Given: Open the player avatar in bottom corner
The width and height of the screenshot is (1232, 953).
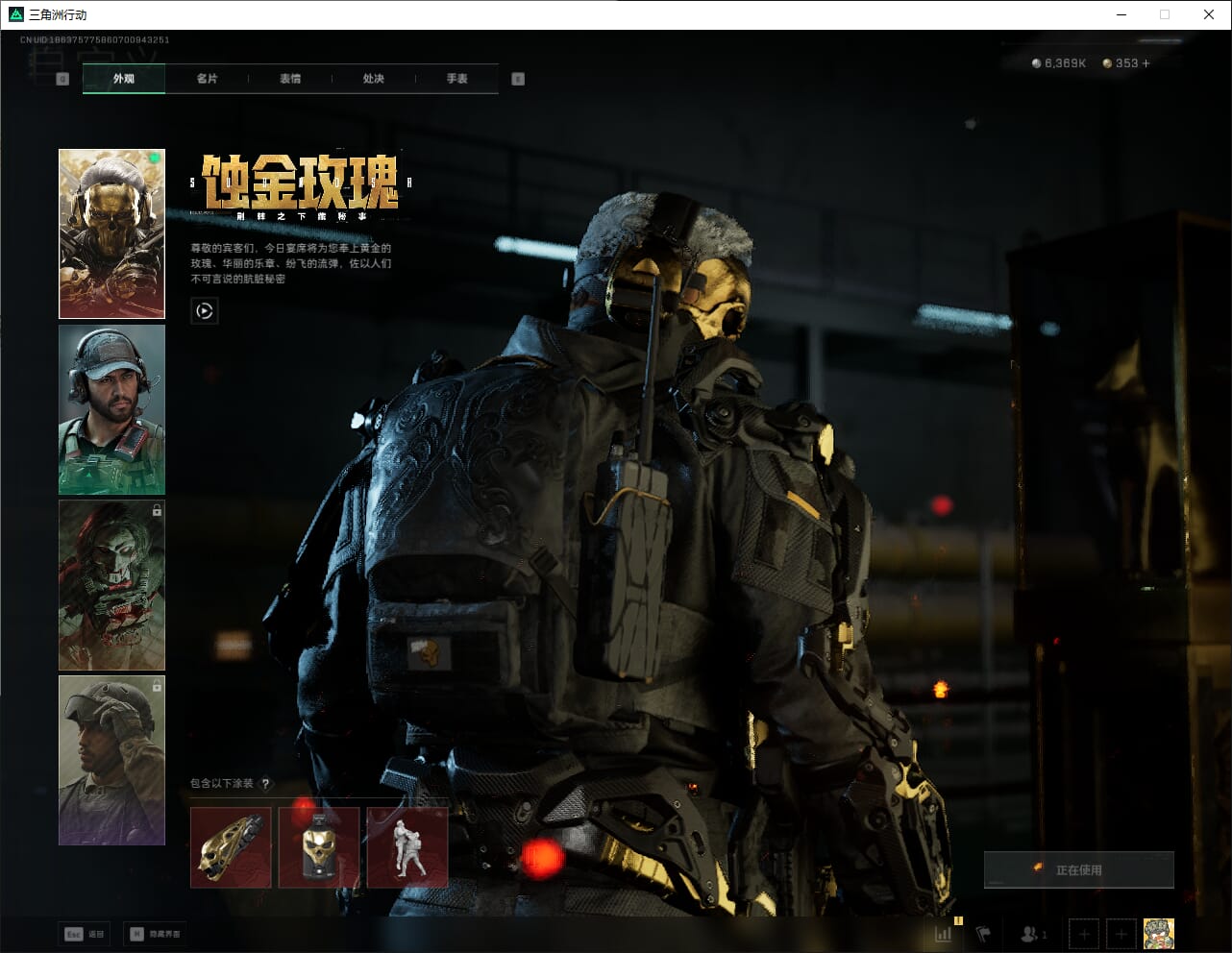Looking at the screenshot, I should point(1158,933).
